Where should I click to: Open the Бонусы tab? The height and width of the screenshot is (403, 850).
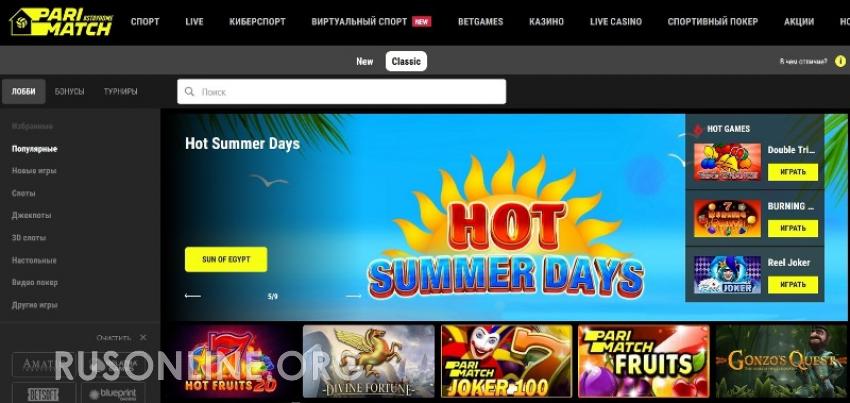(x=69, y=92)
